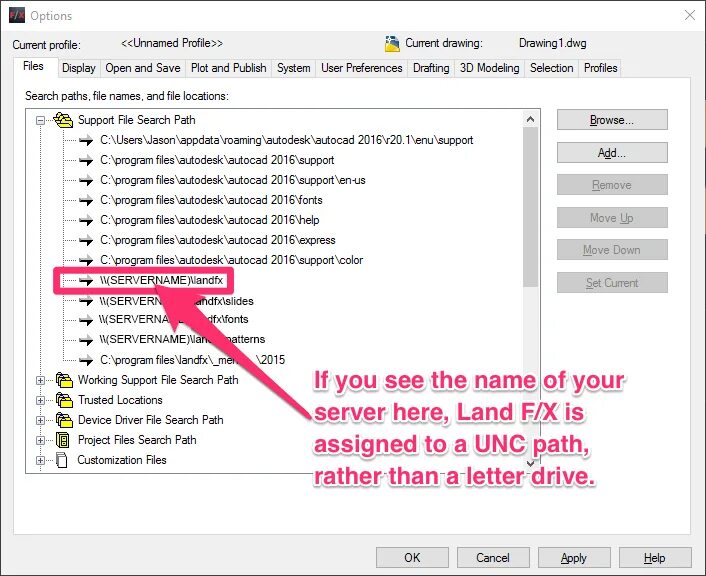Expand the Customization Files node
Screen dimensions: 706x576
[41, 460]
